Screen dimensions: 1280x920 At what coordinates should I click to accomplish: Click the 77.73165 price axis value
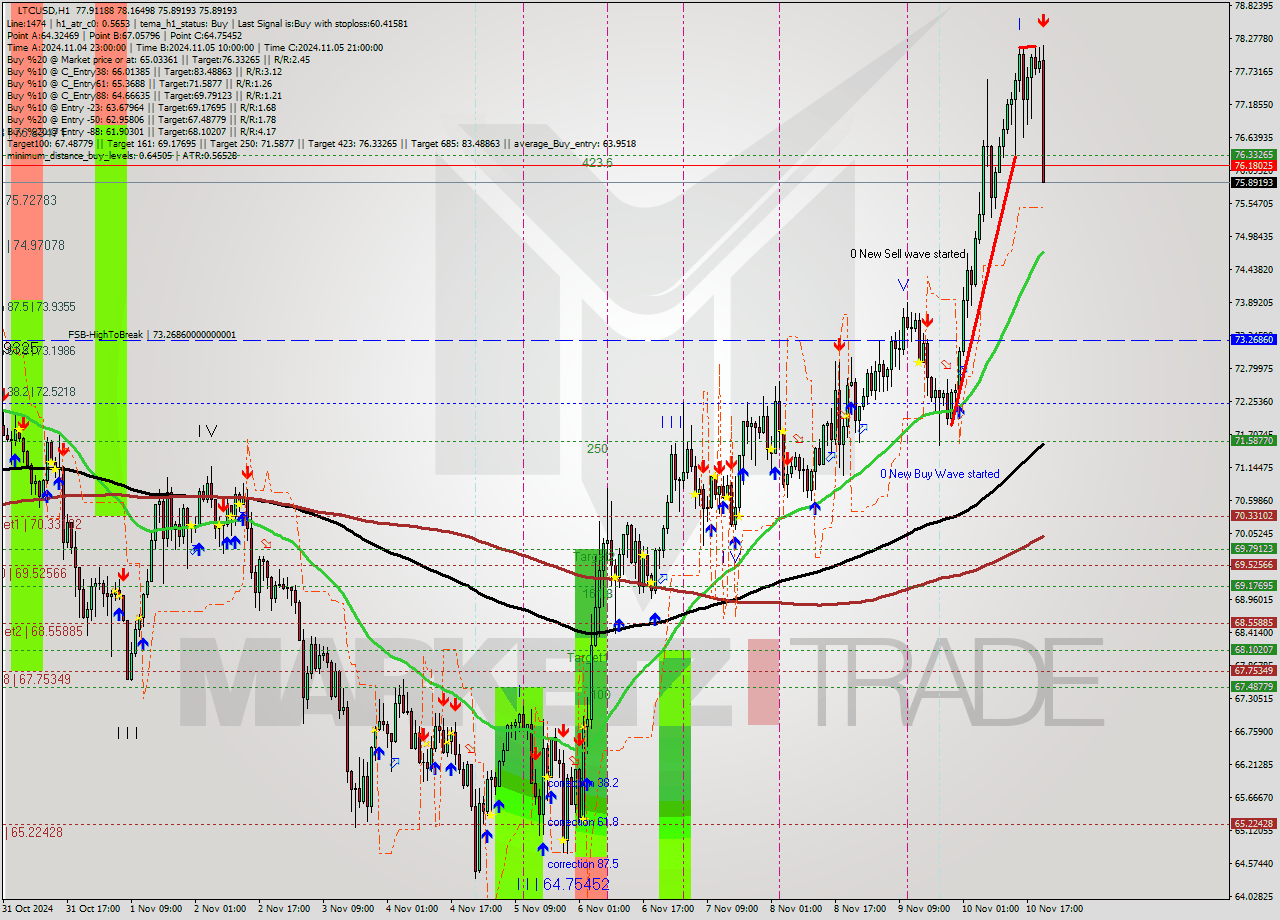point(1254,72)
